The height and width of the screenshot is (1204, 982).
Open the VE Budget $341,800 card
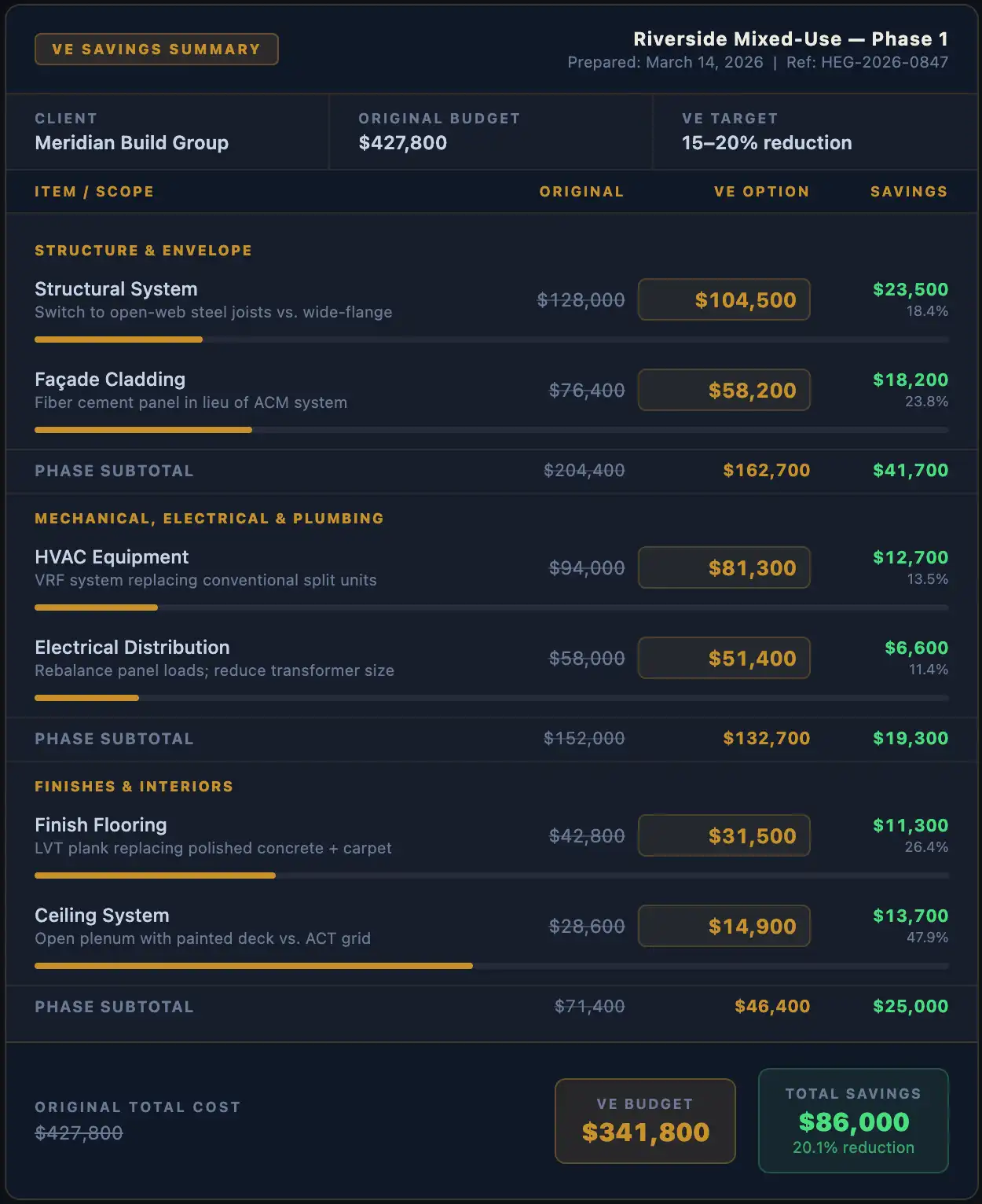(645, 1121)
